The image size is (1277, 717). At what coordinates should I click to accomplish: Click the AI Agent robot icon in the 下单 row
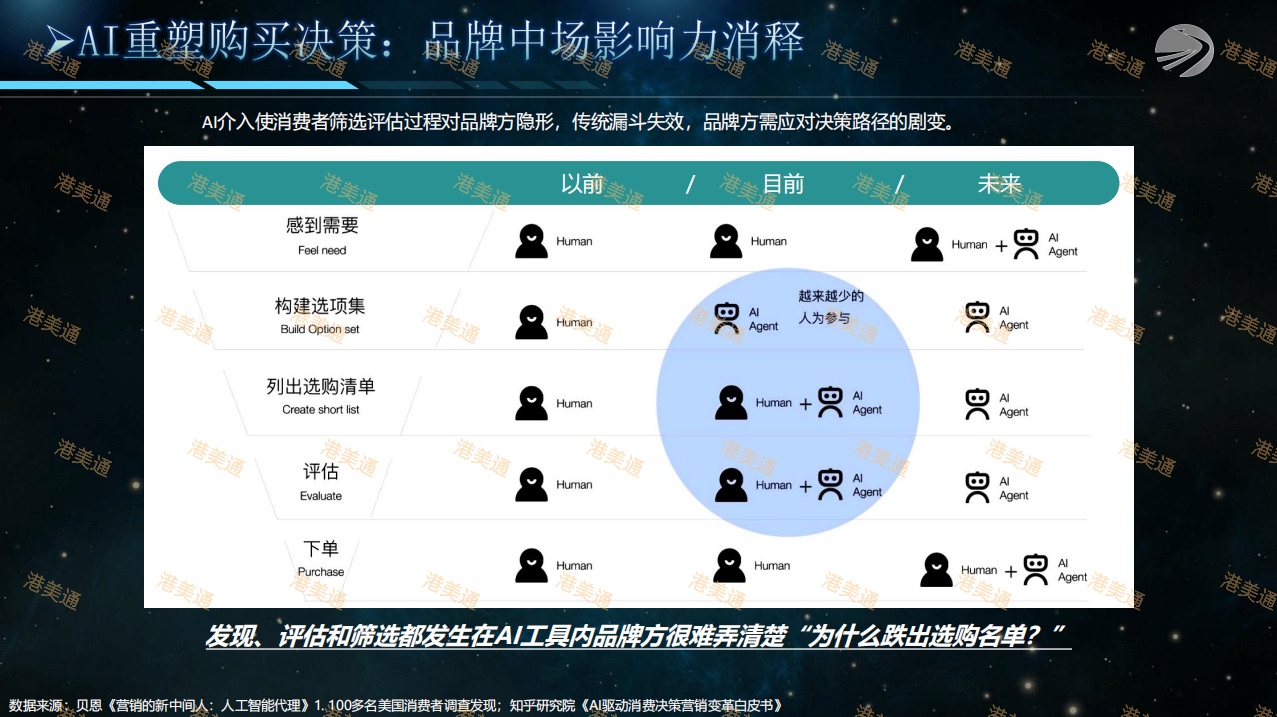[x=1036, y=570]
